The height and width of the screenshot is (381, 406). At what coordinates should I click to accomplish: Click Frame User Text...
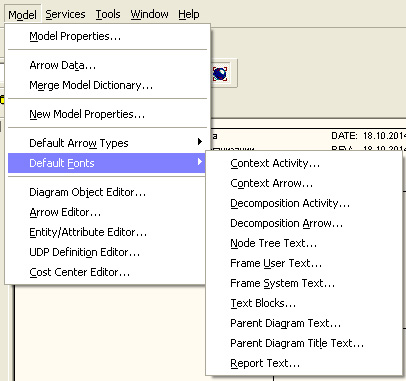pyautogui.click(x=304, y=263)
